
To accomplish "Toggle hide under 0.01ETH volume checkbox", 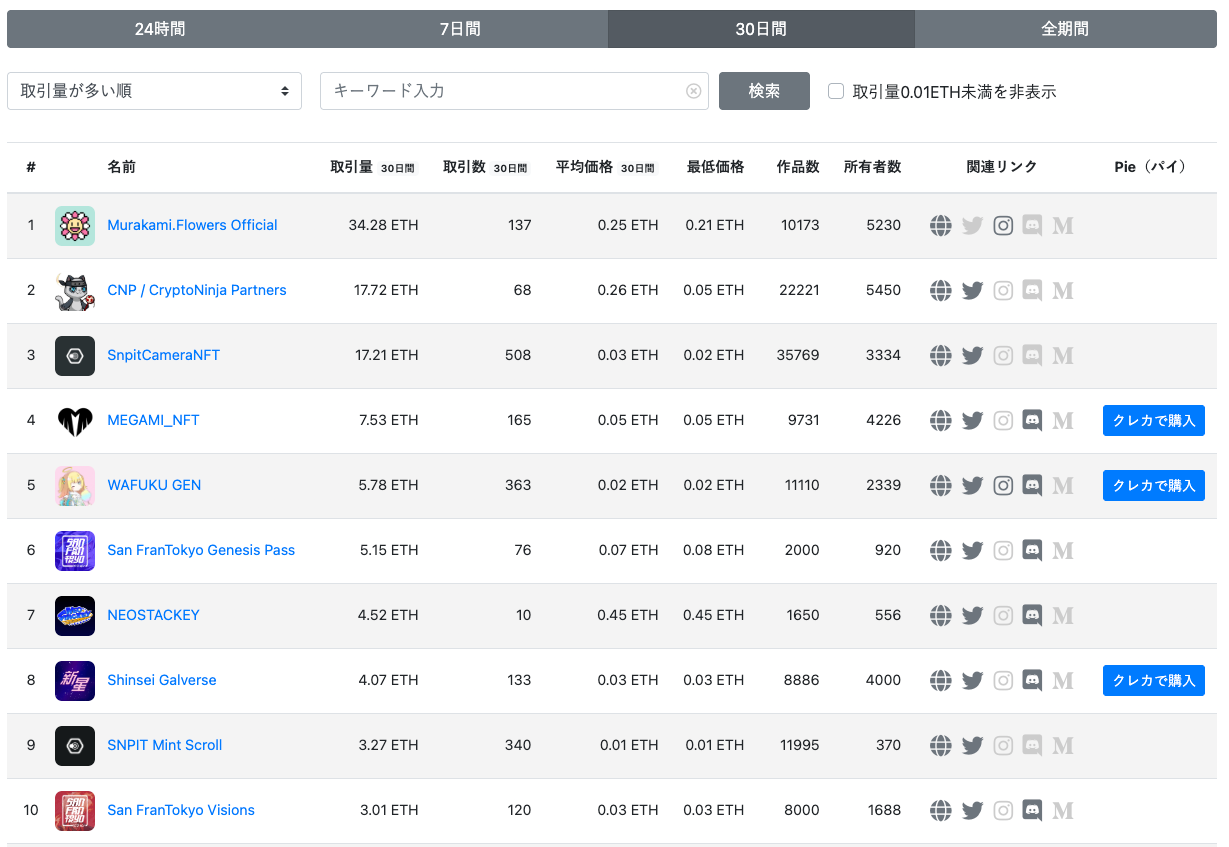I will coord(836,91).
